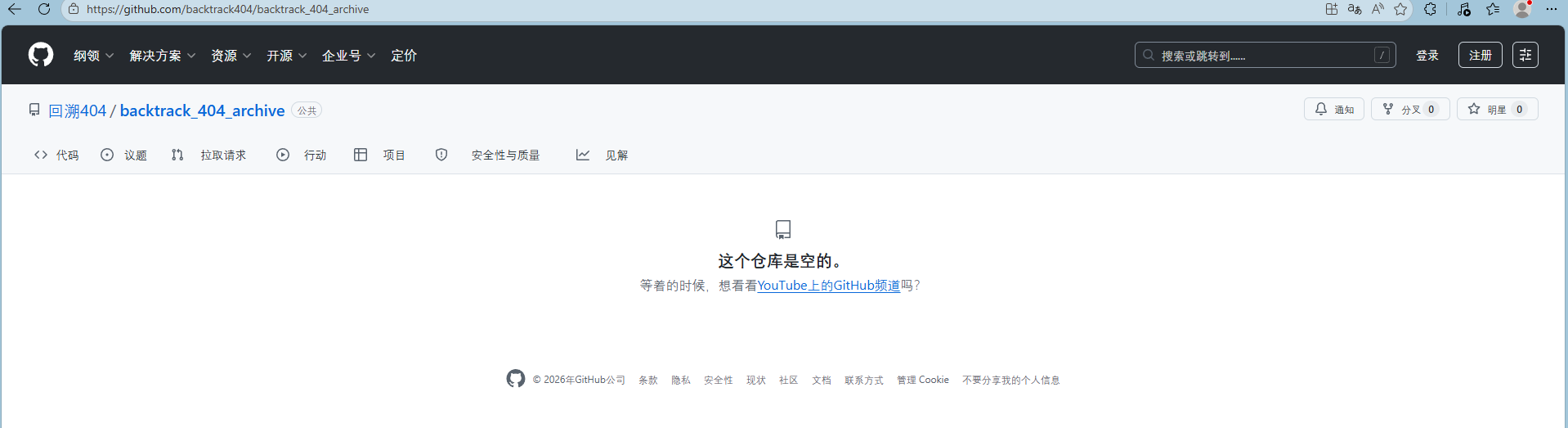Screen dimensions: 1568x428
Task: Click the browser back arrow
Action: [x=15, y=9]
